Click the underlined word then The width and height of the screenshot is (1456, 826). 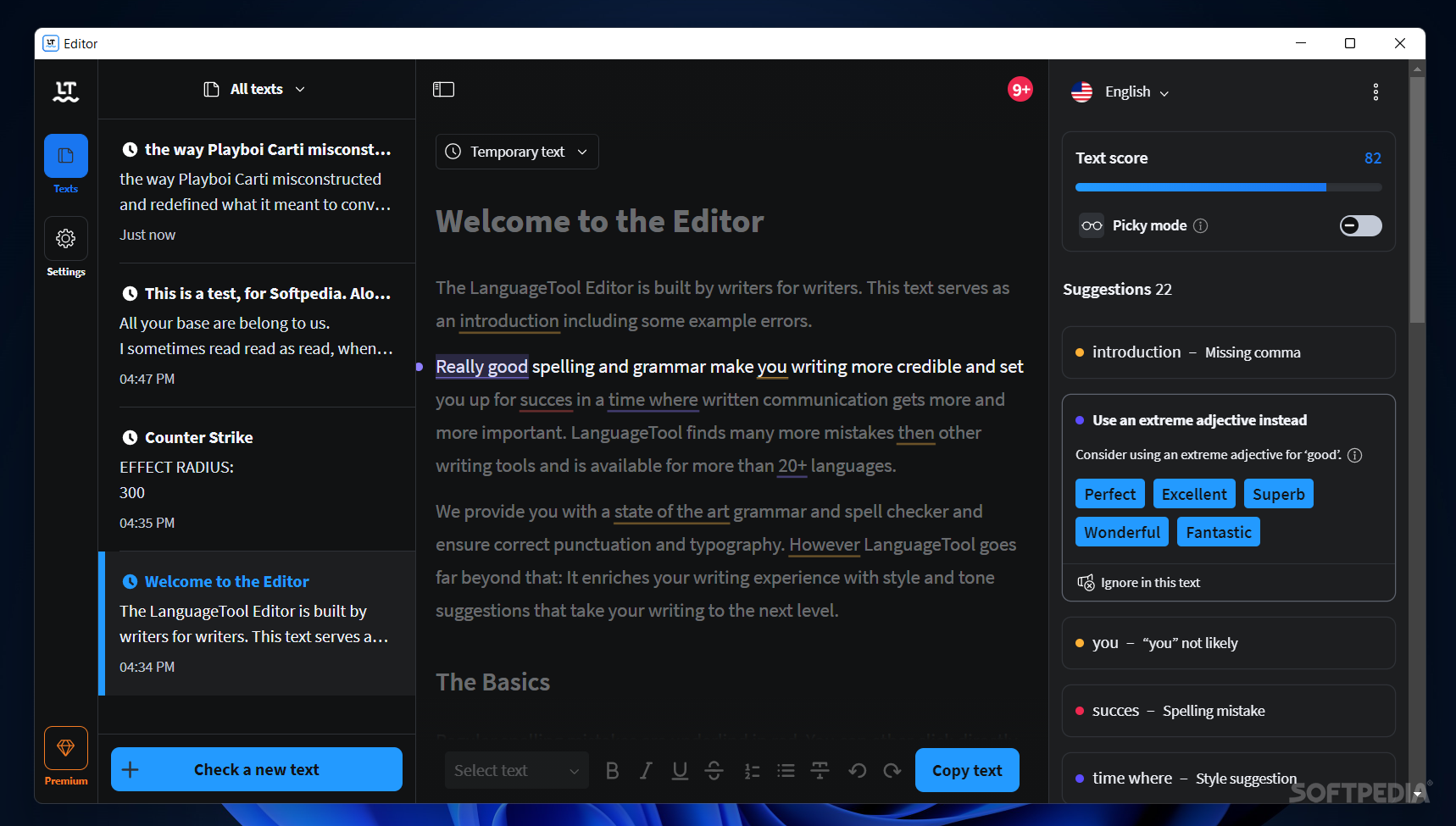(916, 433)
